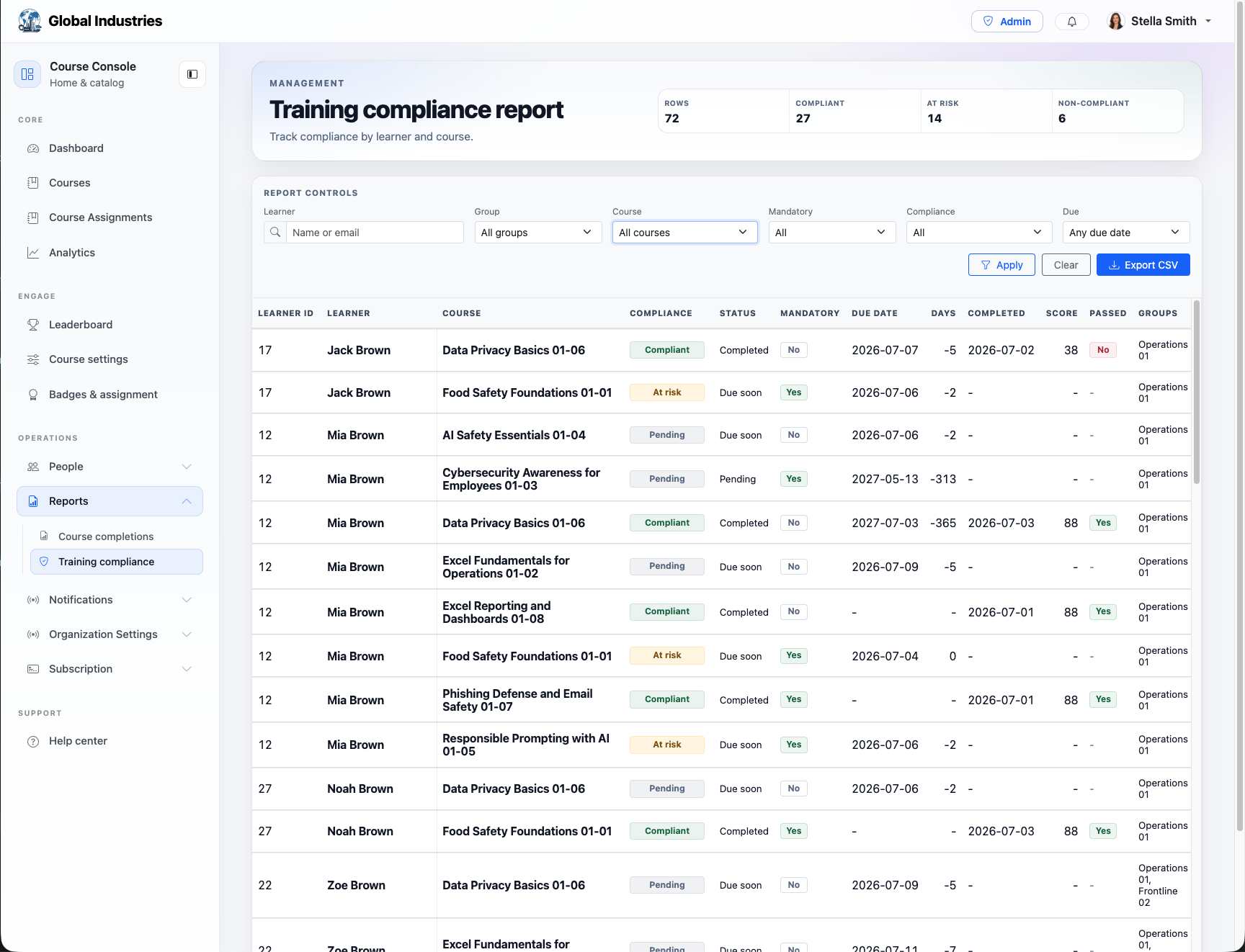The height and width of the screenshot is (952, 1245).
Task: Click the Training compliance shield icon
Action: click(x=44, y=562)
